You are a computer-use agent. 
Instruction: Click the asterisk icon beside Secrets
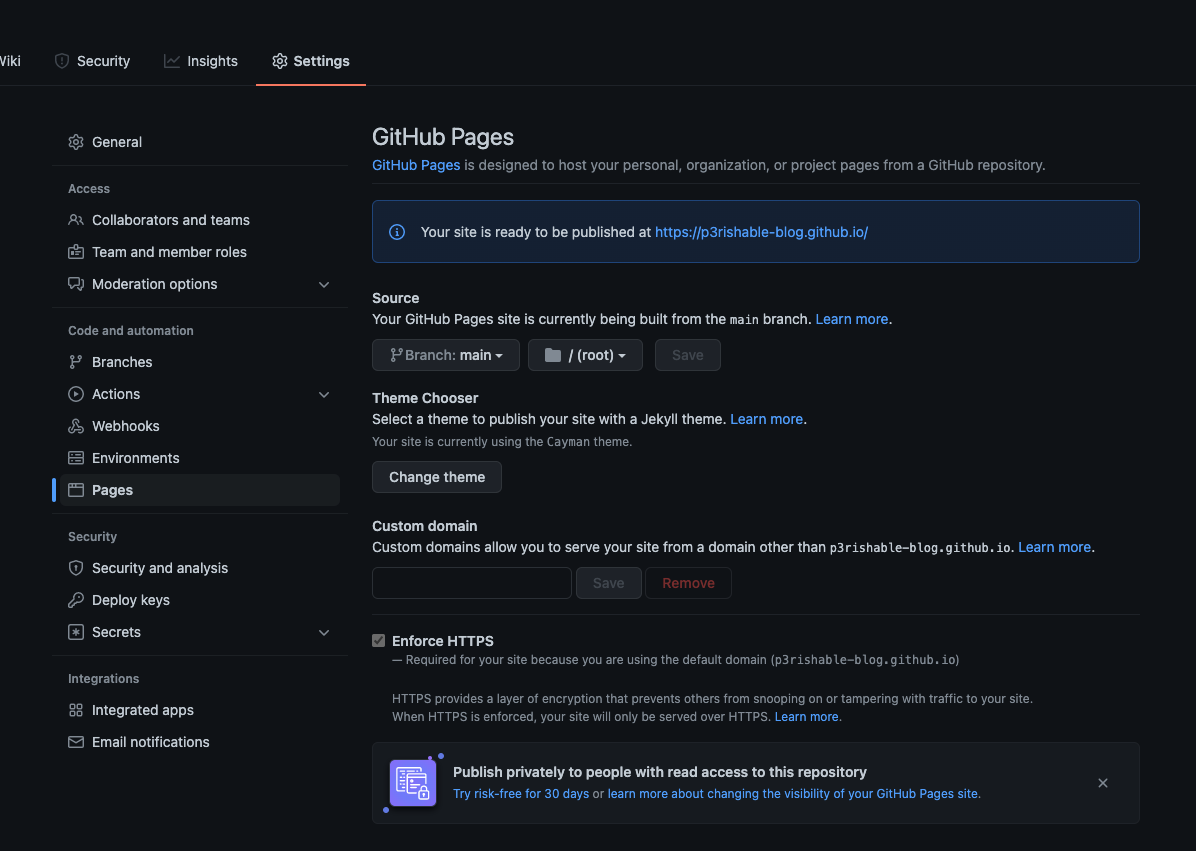click(x=76, y=631)
